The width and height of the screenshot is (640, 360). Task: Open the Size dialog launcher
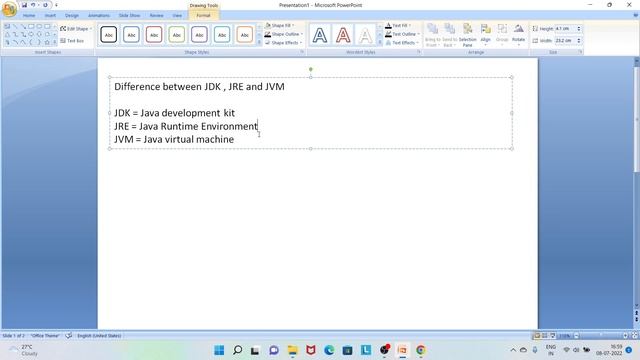coord(580,52)
